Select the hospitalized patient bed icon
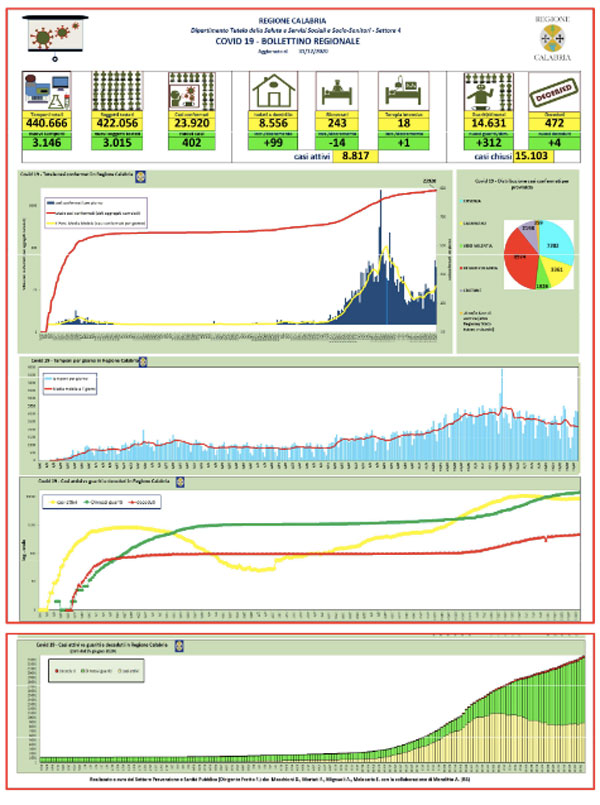The width and height of the screenshot is (600, 805). 337,91
